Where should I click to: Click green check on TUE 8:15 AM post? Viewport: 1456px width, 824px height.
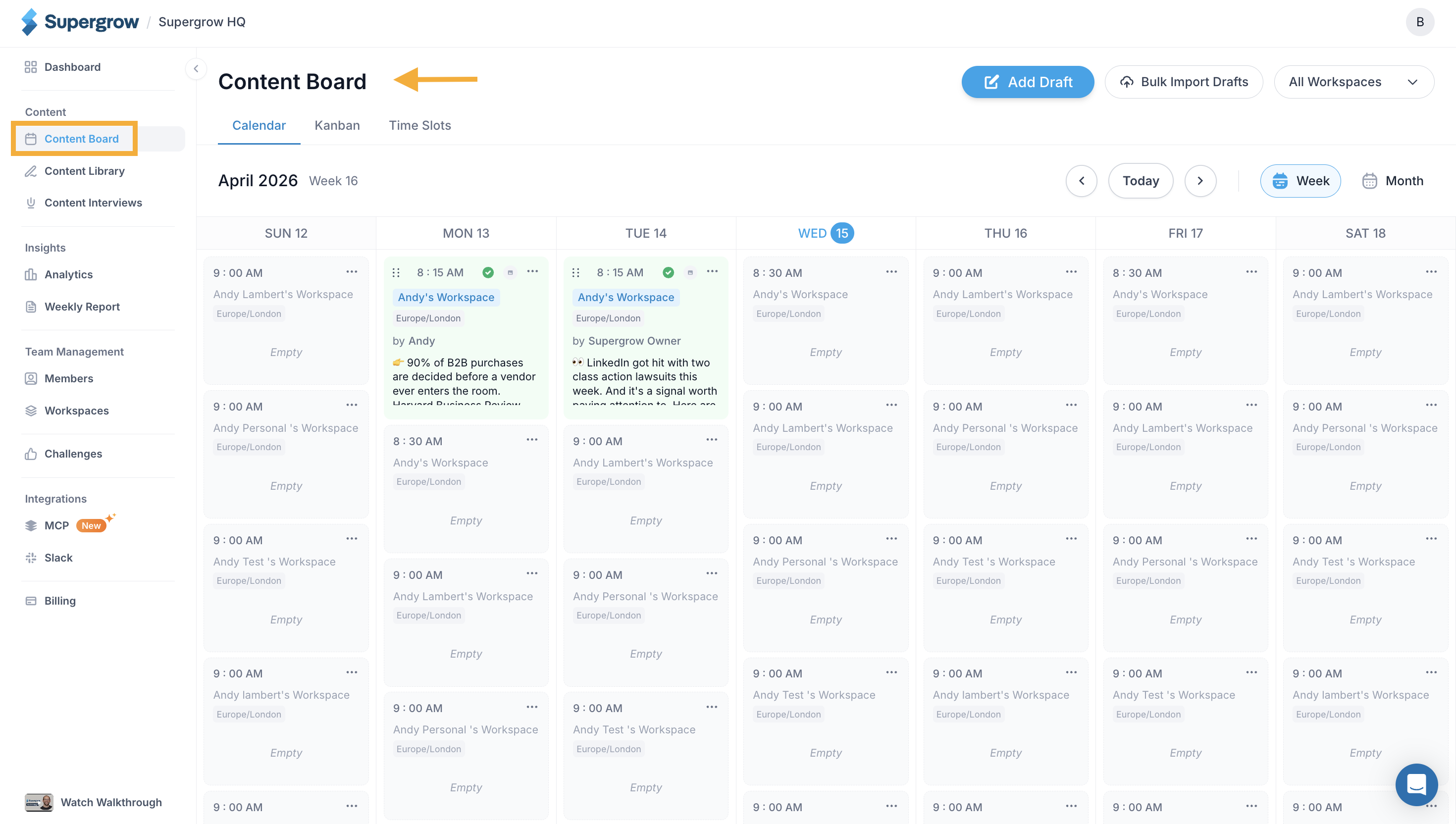point(668,273)
